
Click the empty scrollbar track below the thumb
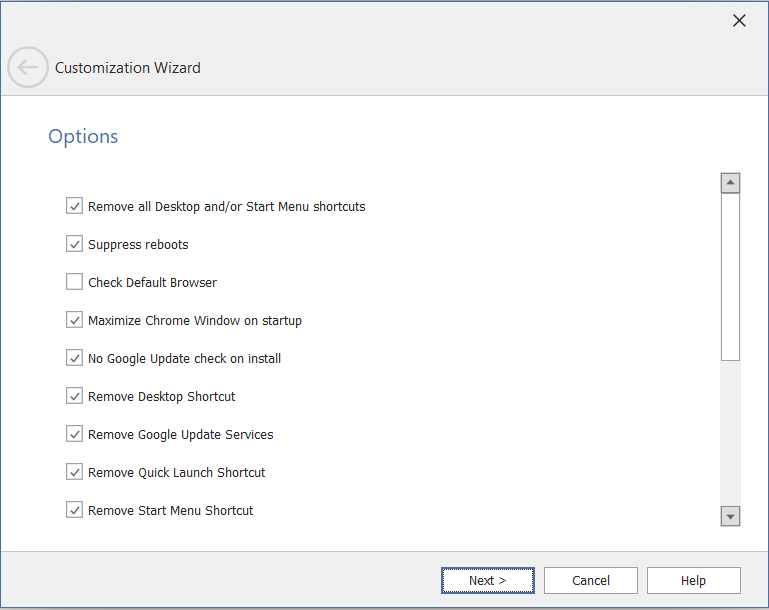pyautogui.click(x=730, y=430)
